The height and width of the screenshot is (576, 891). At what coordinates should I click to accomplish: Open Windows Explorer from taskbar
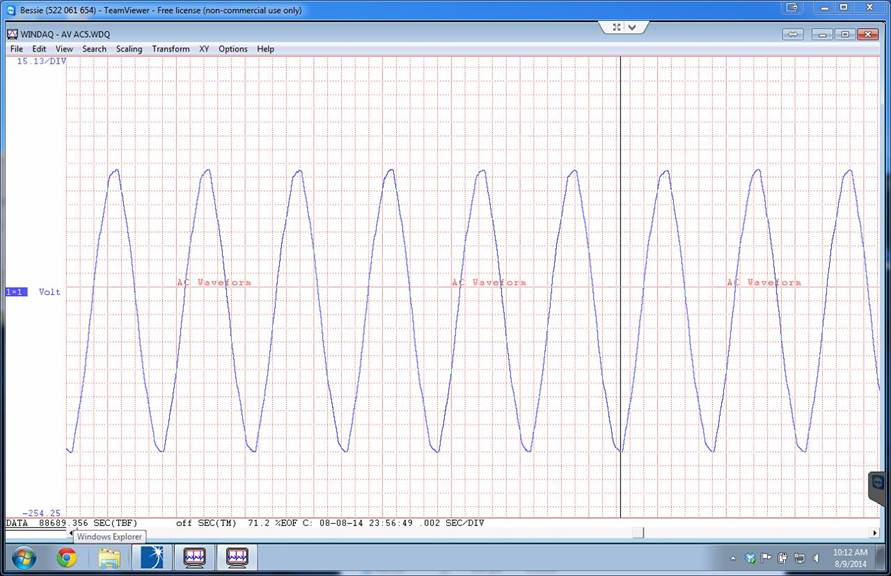click(x=109, y=558)
